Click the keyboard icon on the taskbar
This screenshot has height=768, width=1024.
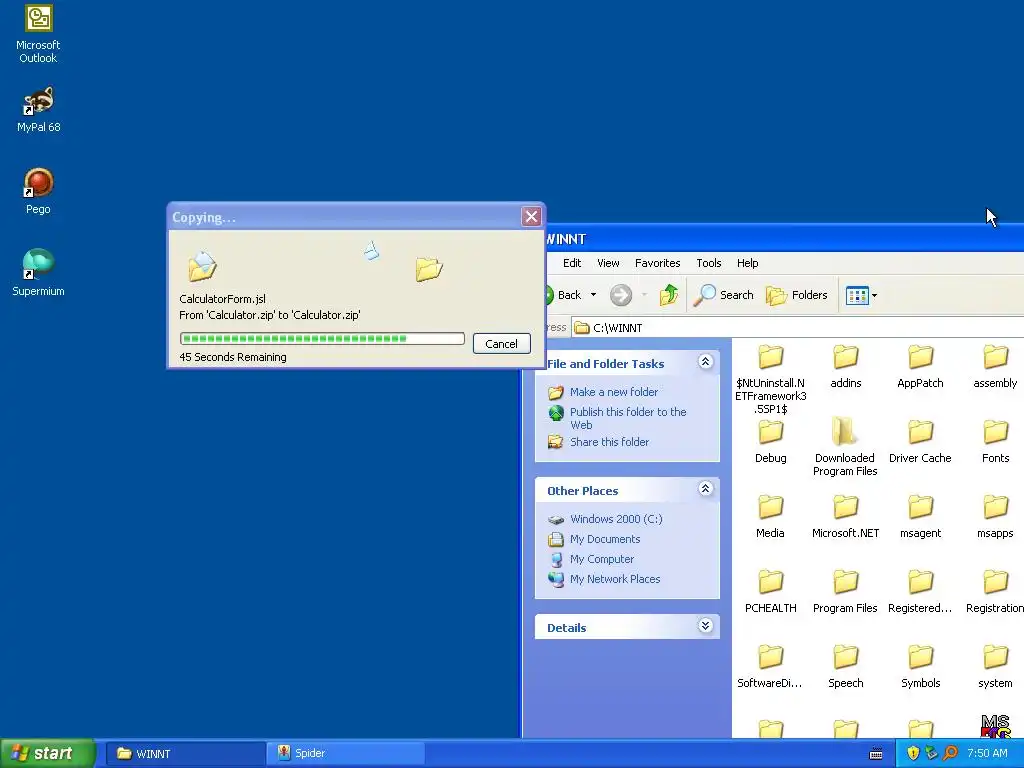pyautogui.click(x=876, y=754)
